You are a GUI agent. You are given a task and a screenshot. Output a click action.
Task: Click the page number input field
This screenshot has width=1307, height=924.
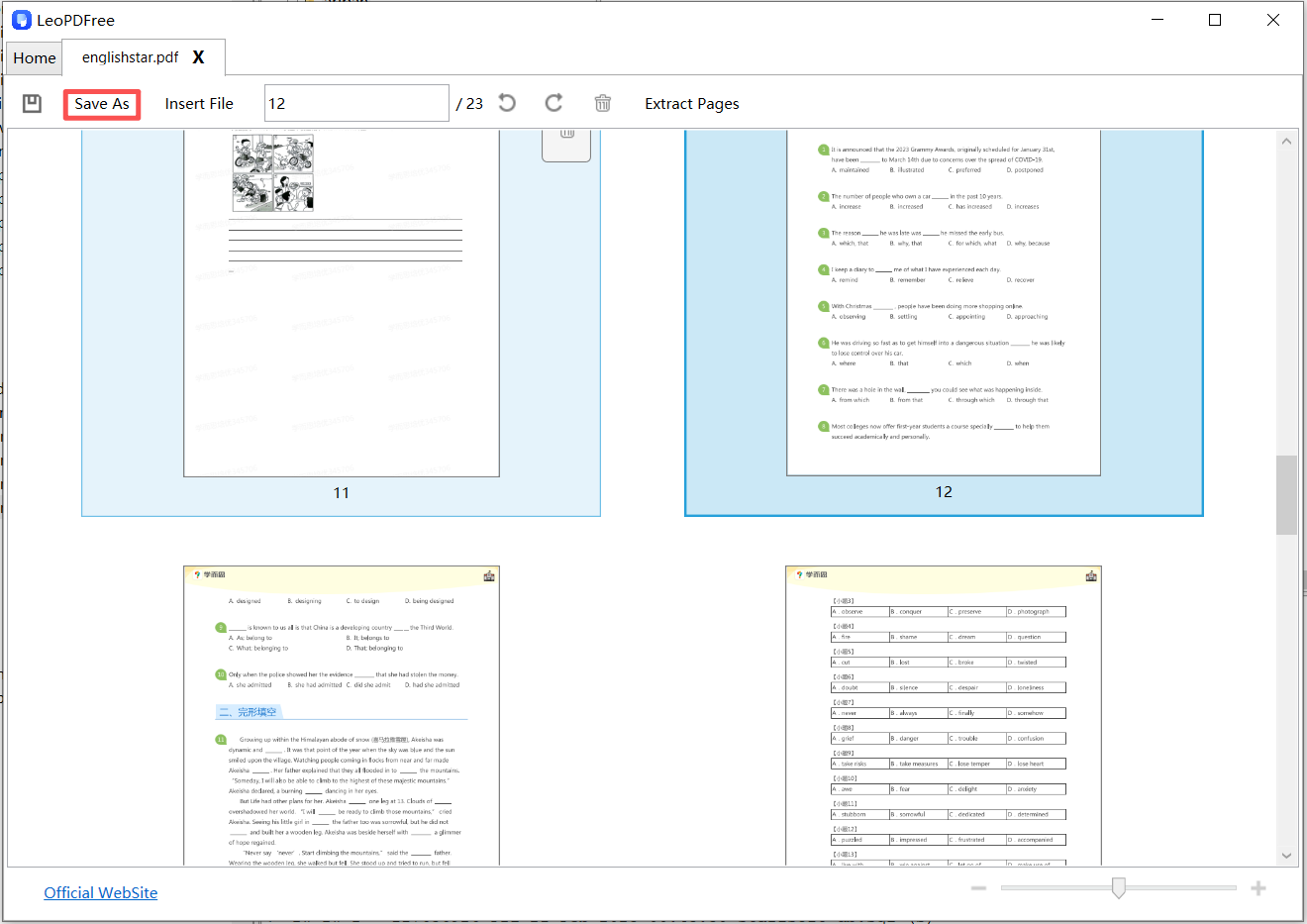tap(356, 102)
